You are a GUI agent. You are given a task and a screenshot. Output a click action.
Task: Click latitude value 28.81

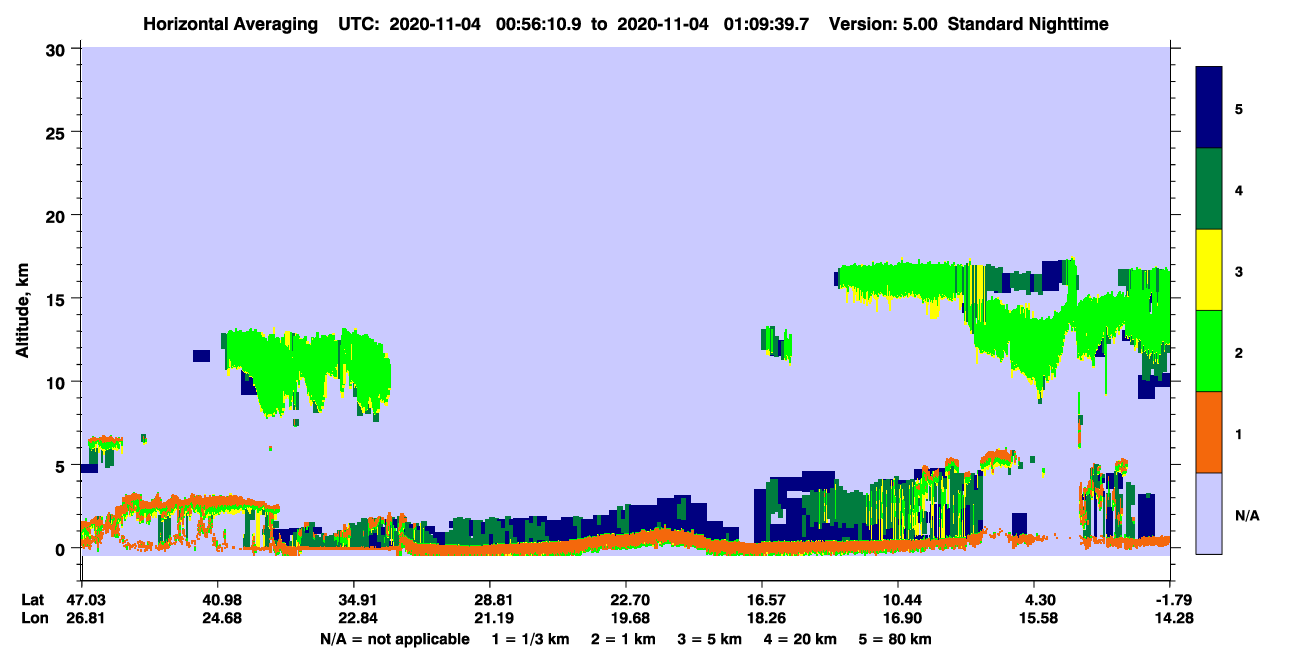point(489,599)
